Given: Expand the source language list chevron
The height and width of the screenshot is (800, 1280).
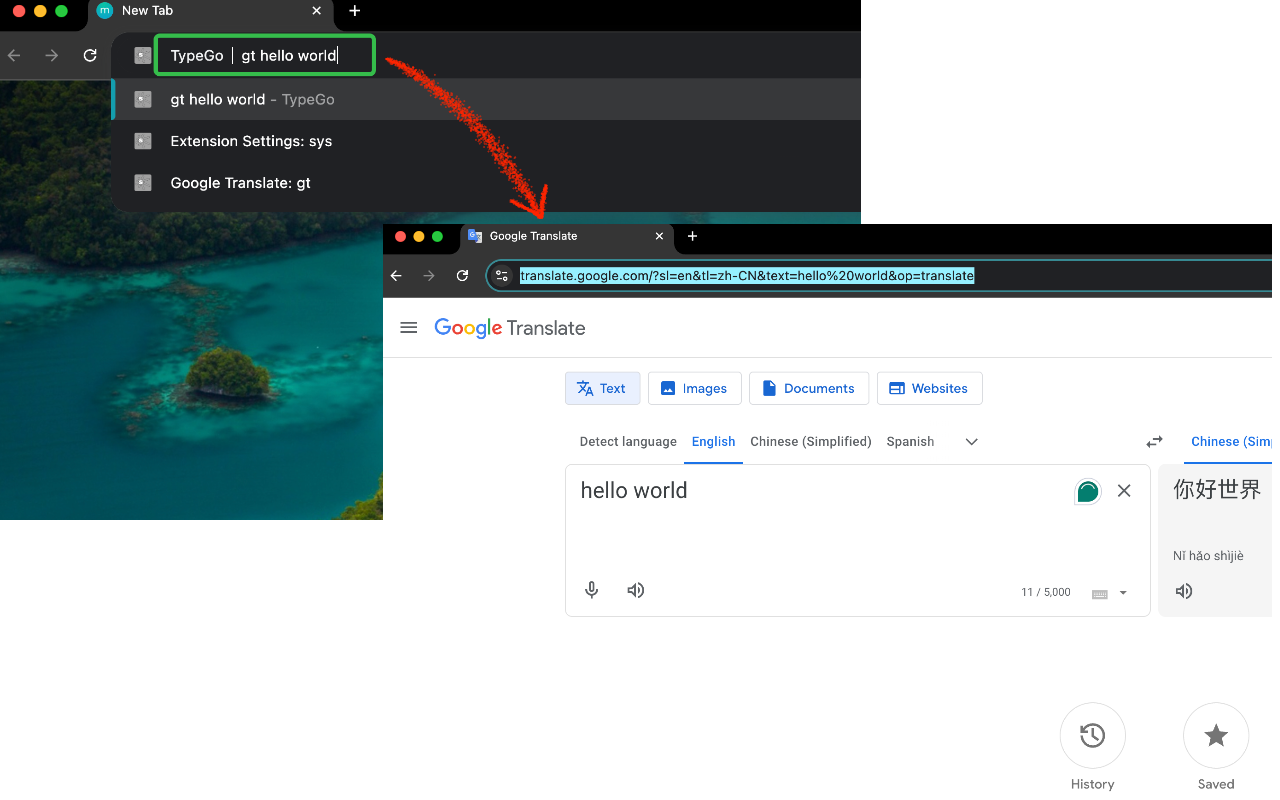Looking at the screenshot, I should [x=971, y=442].
